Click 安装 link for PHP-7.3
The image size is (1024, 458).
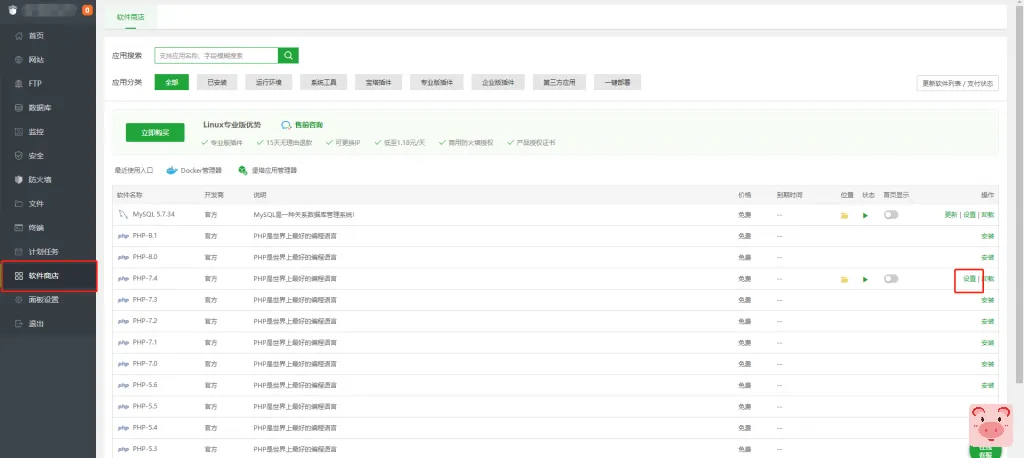tap(987, 301)
